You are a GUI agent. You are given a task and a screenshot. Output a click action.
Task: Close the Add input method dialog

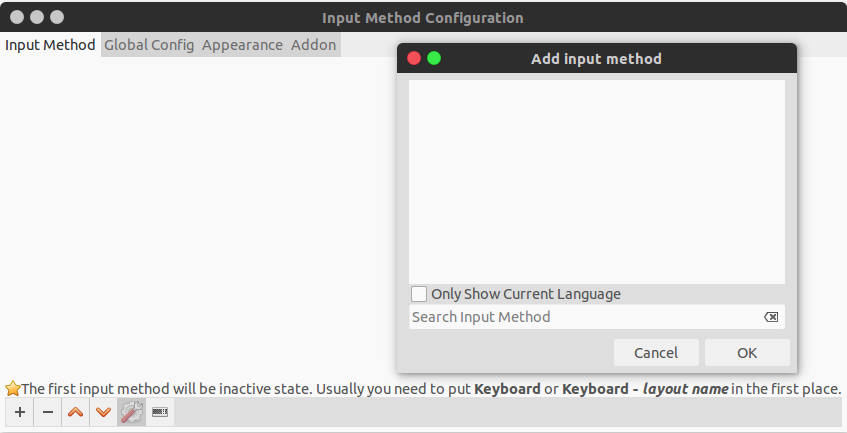(x=414, y=58)
